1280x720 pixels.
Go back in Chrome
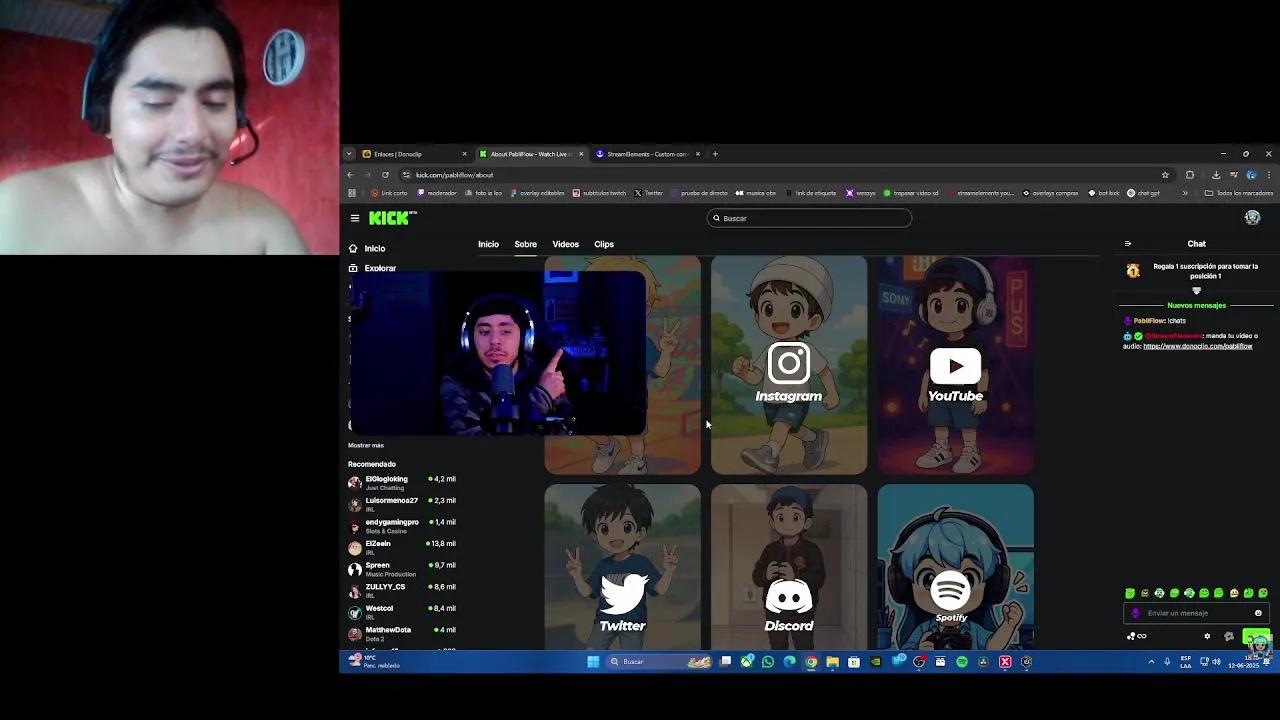(350, 175)
